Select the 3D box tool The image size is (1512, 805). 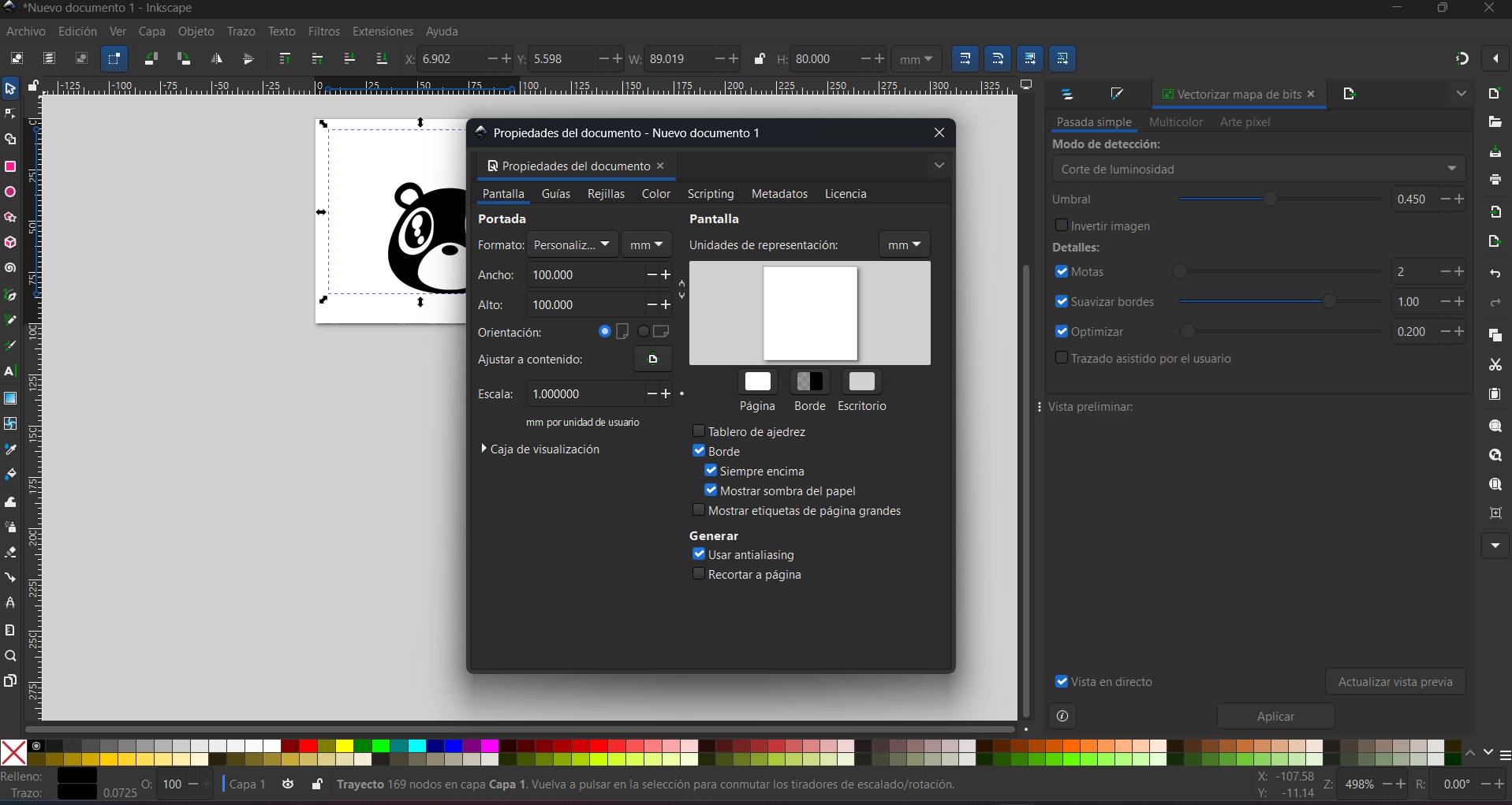point(10,243)
